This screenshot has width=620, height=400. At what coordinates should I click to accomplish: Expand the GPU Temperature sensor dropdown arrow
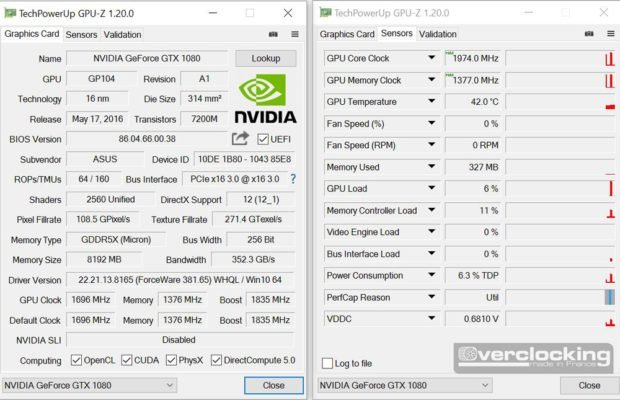tap(431, 102)
